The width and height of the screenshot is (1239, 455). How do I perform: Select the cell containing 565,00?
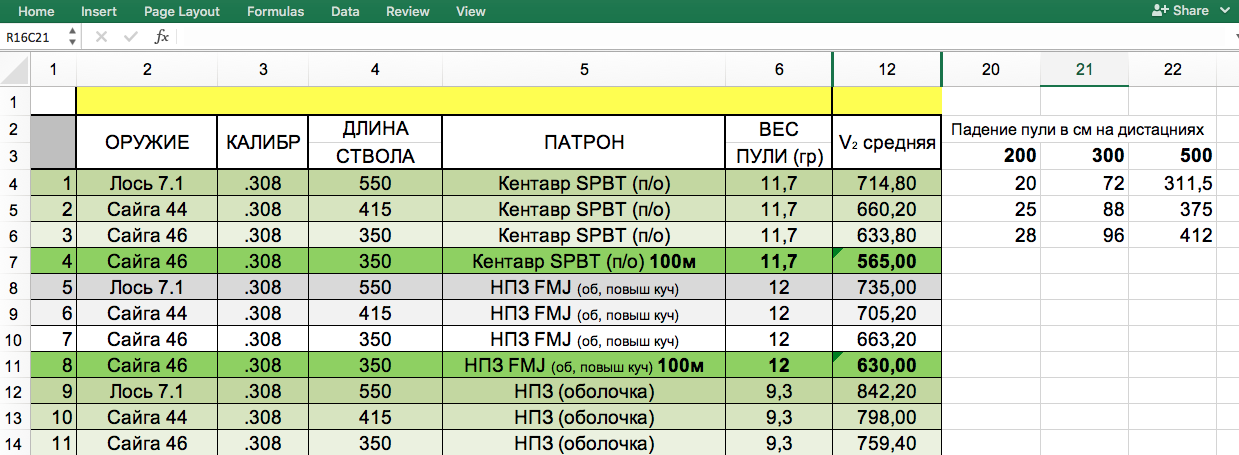pyautogui.click(x=887, y=262)
